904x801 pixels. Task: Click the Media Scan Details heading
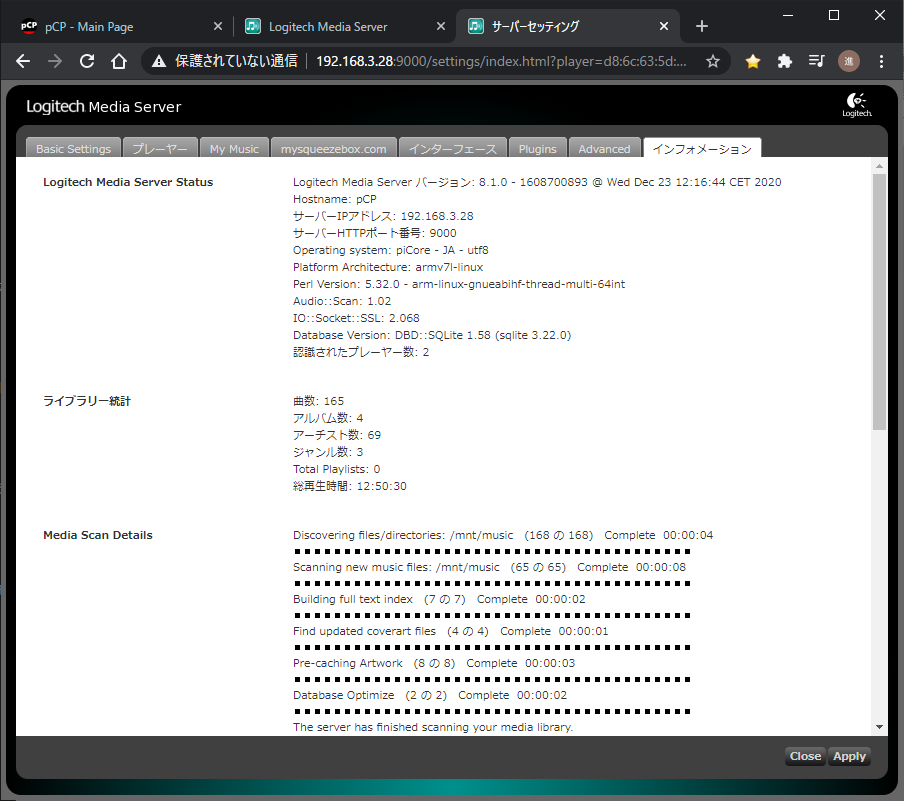coord(98,535)
